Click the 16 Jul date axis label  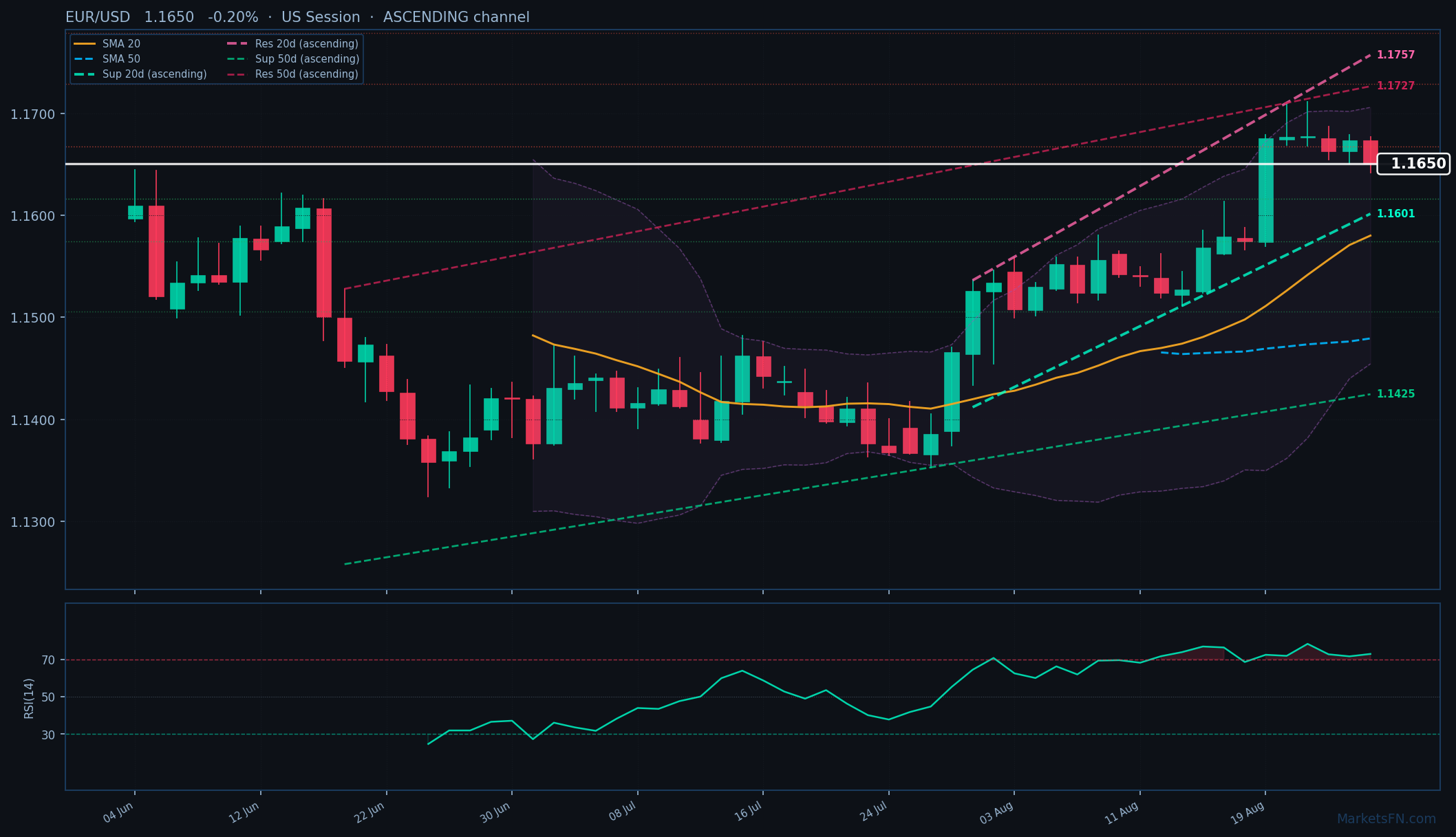point(748,812)
